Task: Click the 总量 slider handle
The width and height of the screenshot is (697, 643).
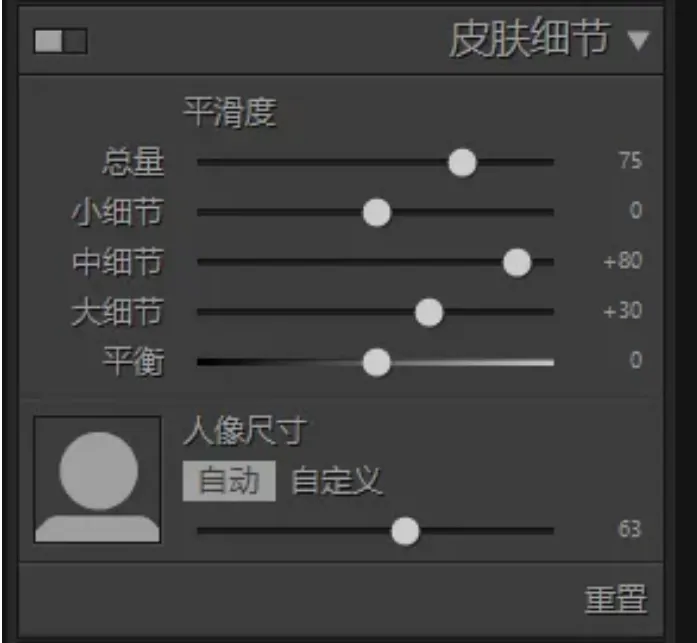Action: [x=462, y=163]
